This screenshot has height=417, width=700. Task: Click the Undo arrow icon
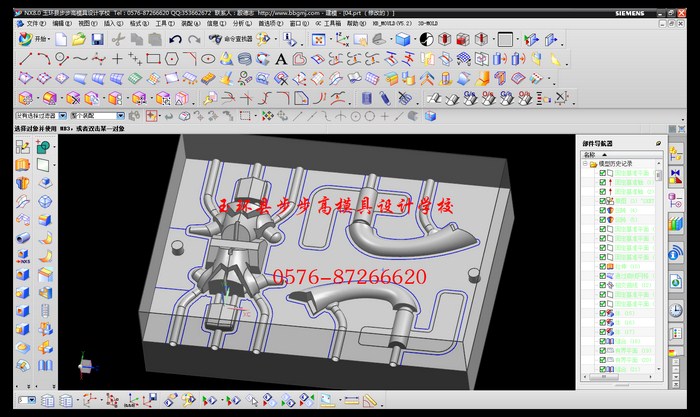[176, 39]
